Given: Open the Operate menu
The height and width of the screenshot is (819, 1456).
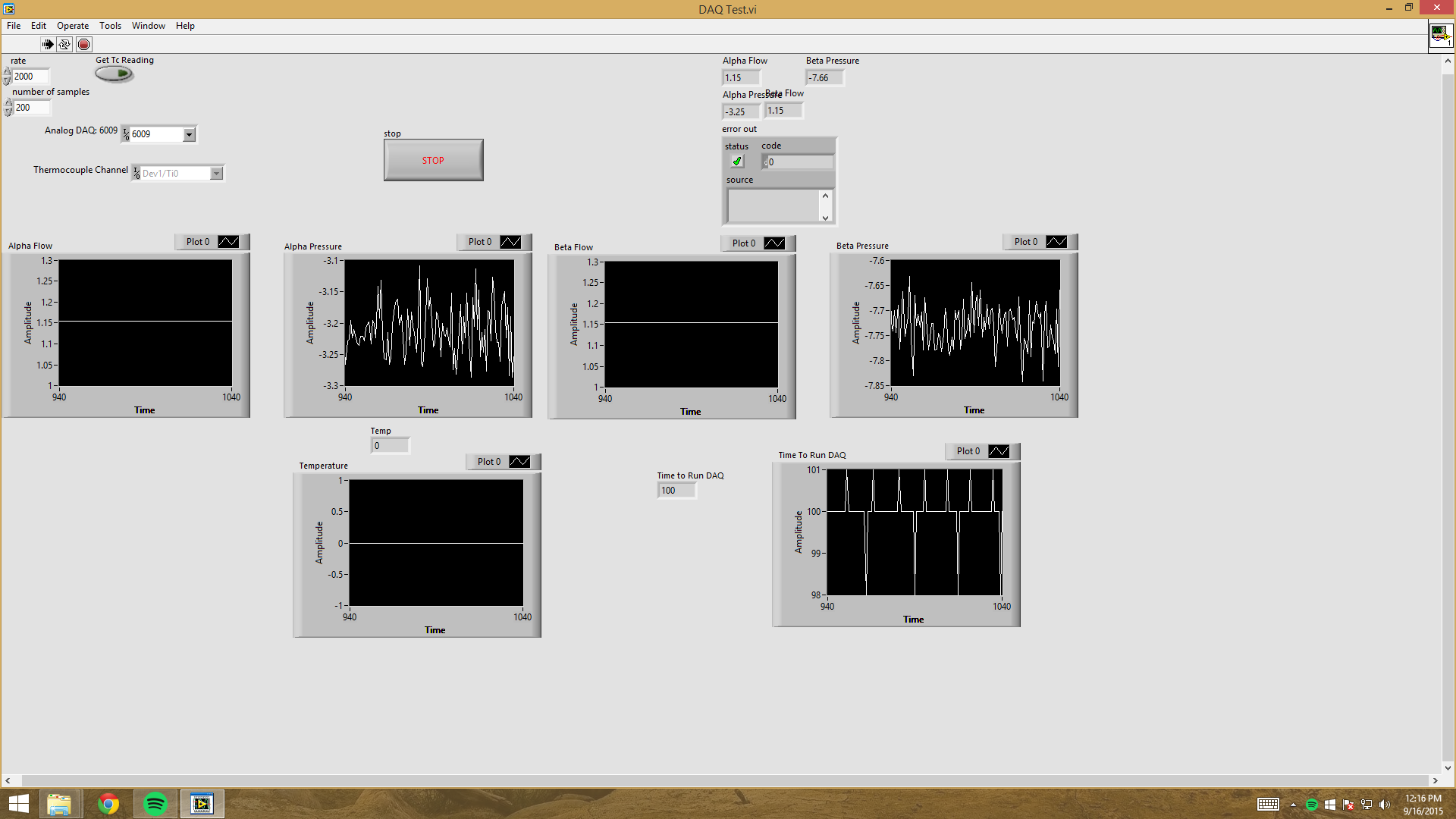Looking at the screenshot, I should pos(73,26).
